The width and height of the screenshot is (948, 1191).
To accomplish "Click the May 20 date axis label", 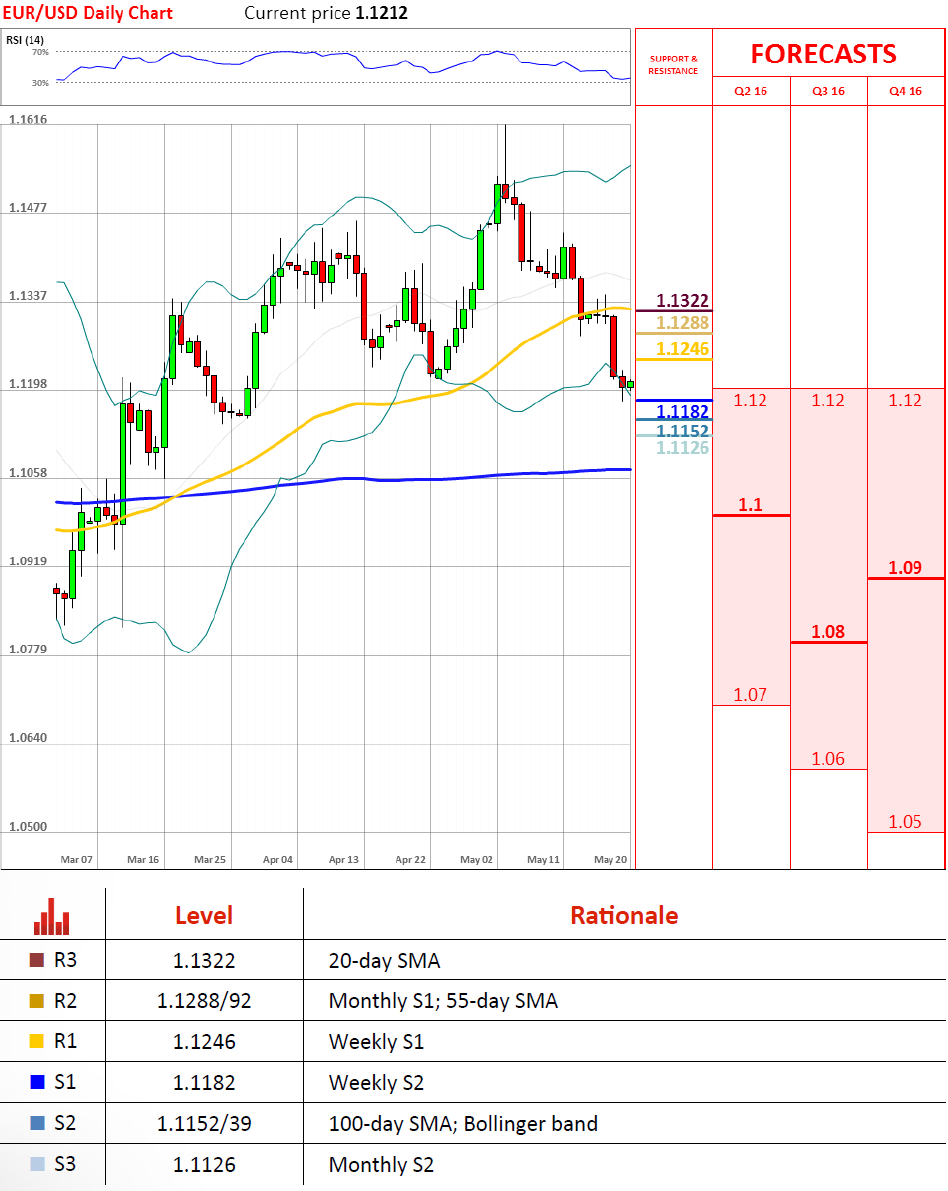I will 611,859.
